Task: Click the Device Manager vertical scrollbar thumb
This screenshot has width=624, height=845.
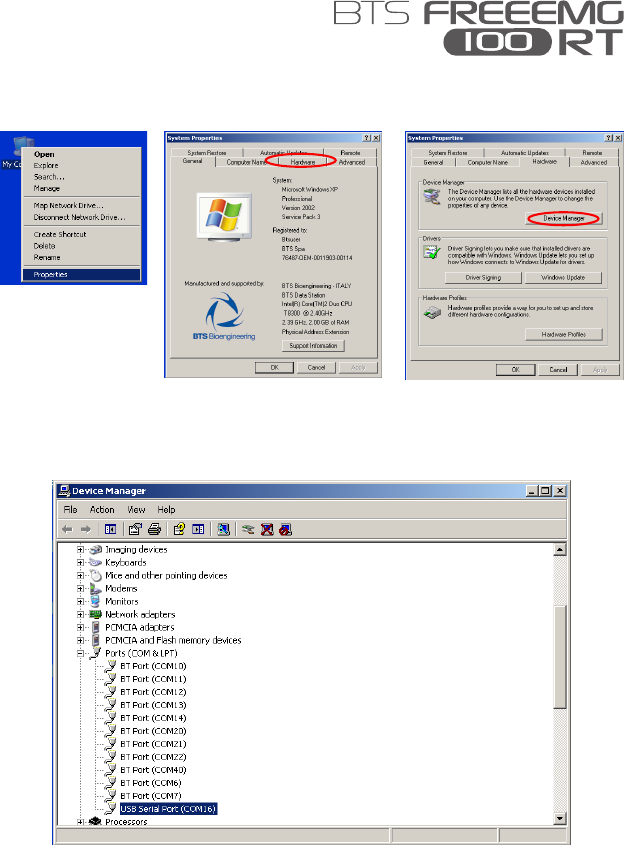Action: tap(560, 656)
